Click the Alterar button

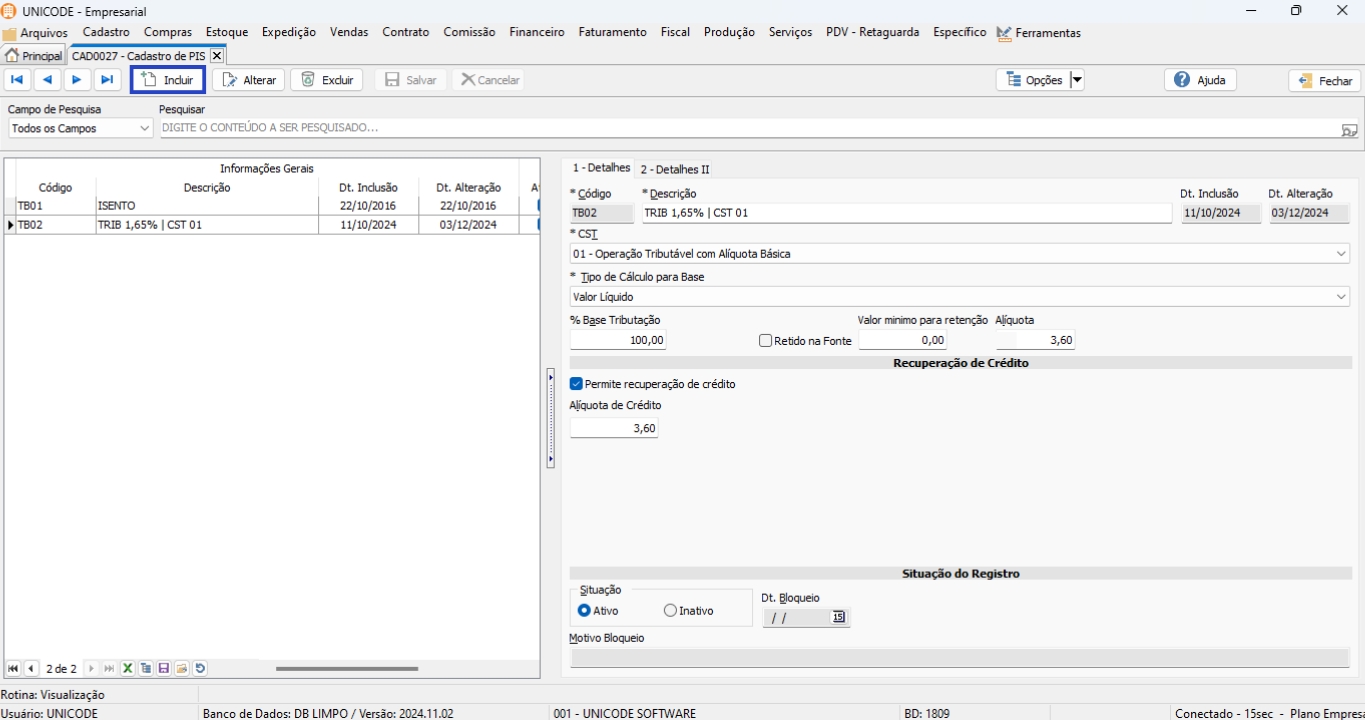[249, 80]
